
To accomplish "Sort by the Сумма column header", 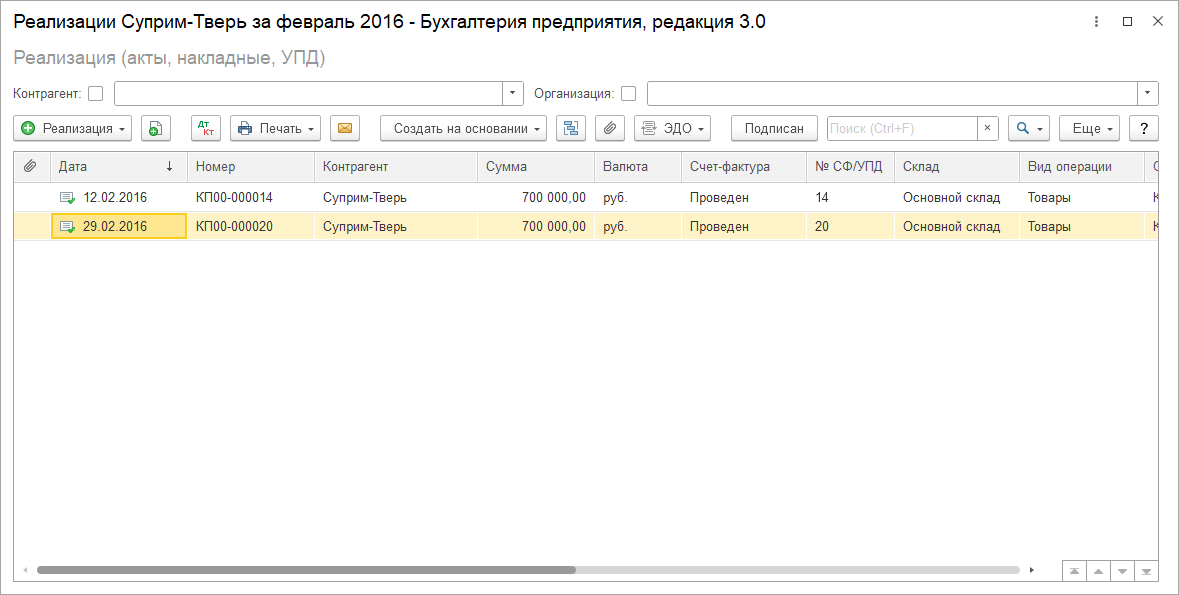I will pyautogui.click(x=535, y=166).
